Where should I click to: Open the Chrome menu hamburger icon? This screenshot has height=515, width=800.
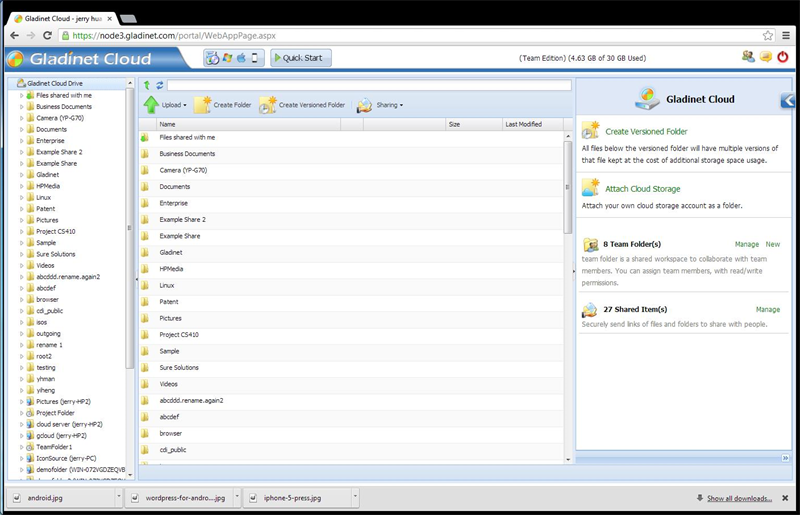tap(786, 36)
